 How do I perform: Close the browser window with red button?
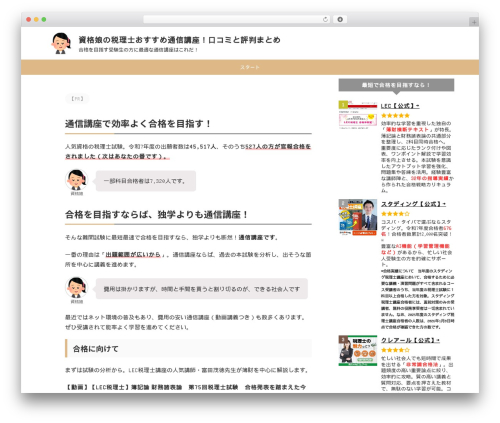[x=29, y=19]
